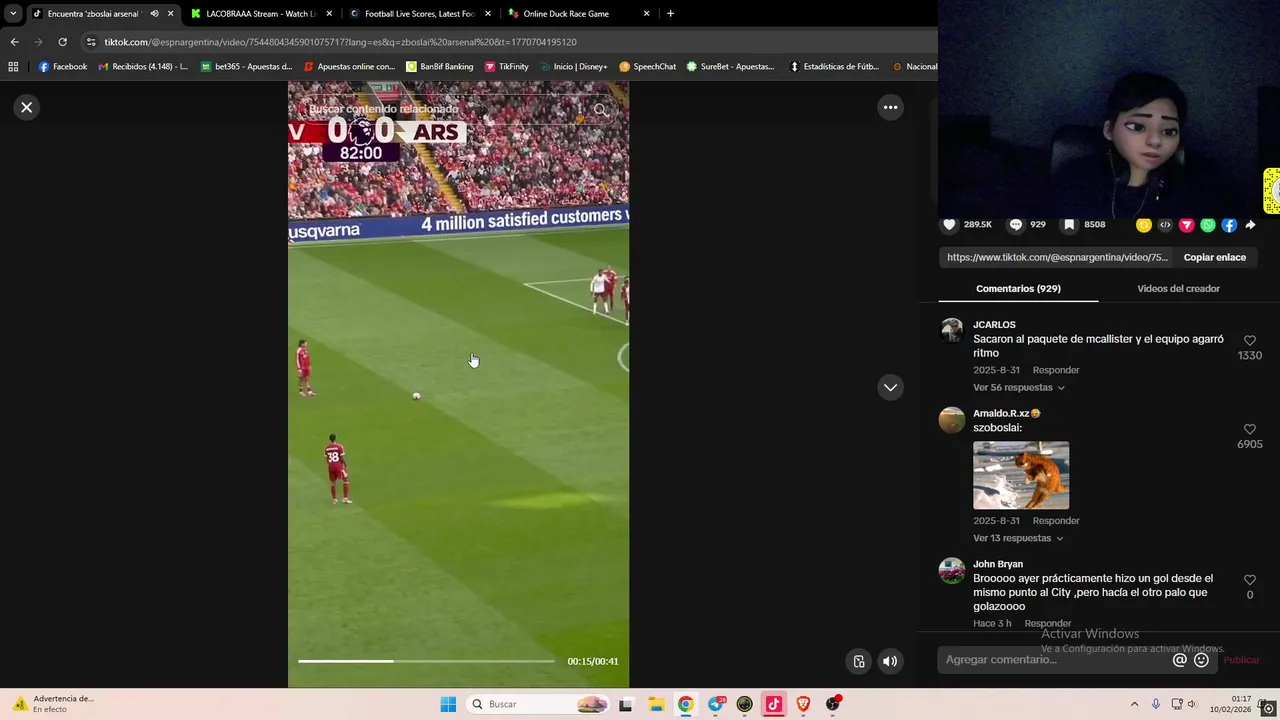The image size is (1280, 720).
Task: Mute the TikTok tab via speaker icon
Action: (154, 14)
